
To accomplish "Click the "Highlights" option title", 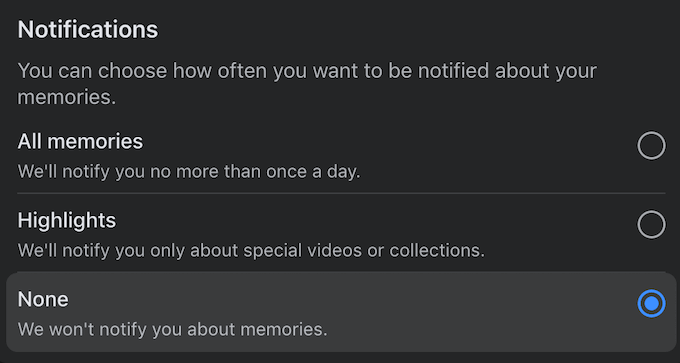I will coord(67,221).
